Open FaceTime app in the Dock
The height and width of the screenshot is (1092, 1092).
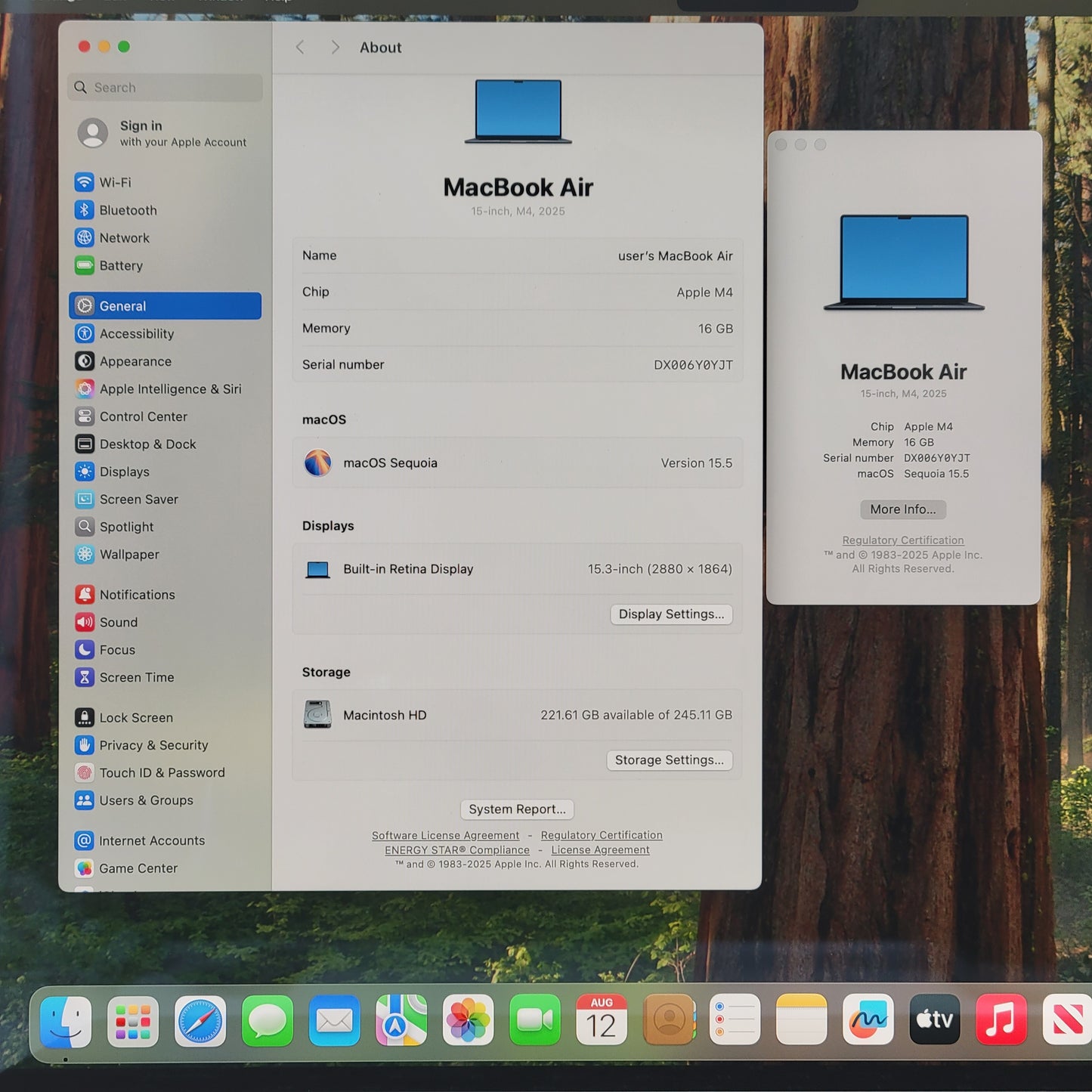pyautogui.click(x=535, y=1021)
